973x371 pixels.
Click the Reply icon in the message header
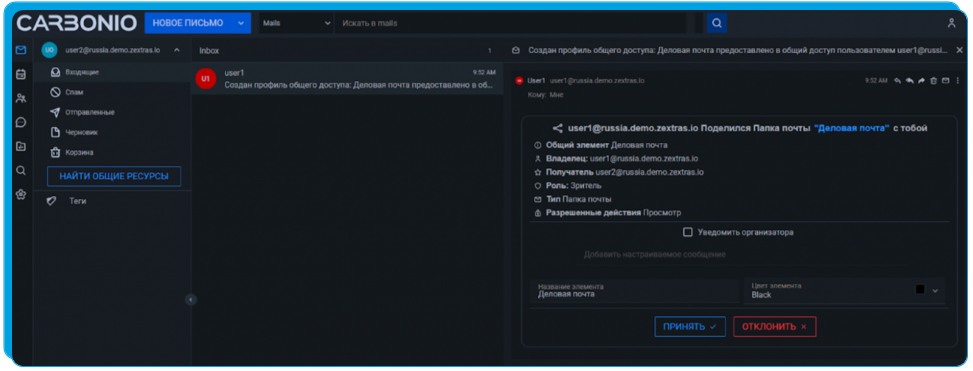[897, 81]
